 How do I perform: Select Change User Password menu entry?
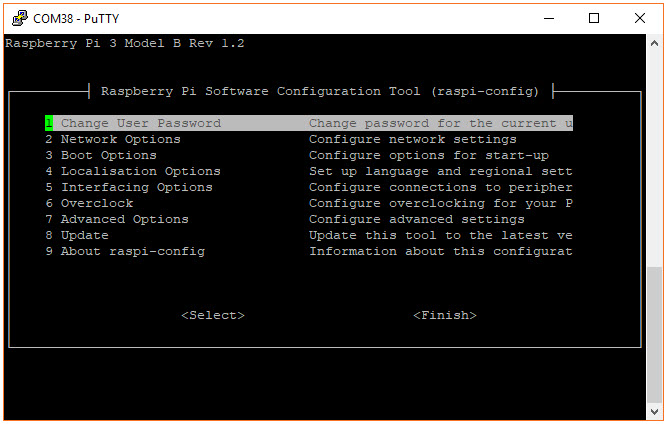coord(140,123)
